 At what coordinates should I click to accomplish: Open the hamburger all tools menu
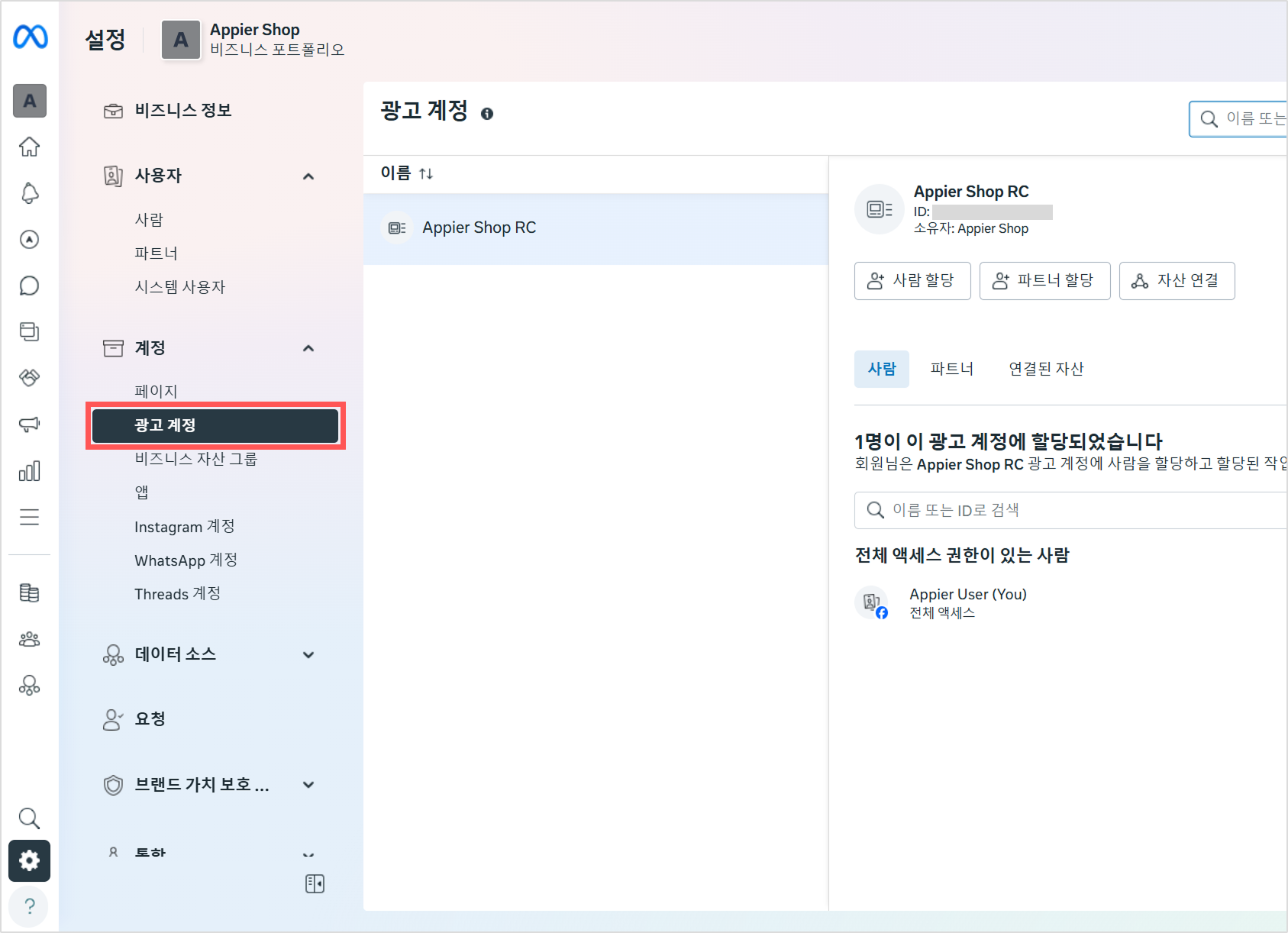point(29,517)
